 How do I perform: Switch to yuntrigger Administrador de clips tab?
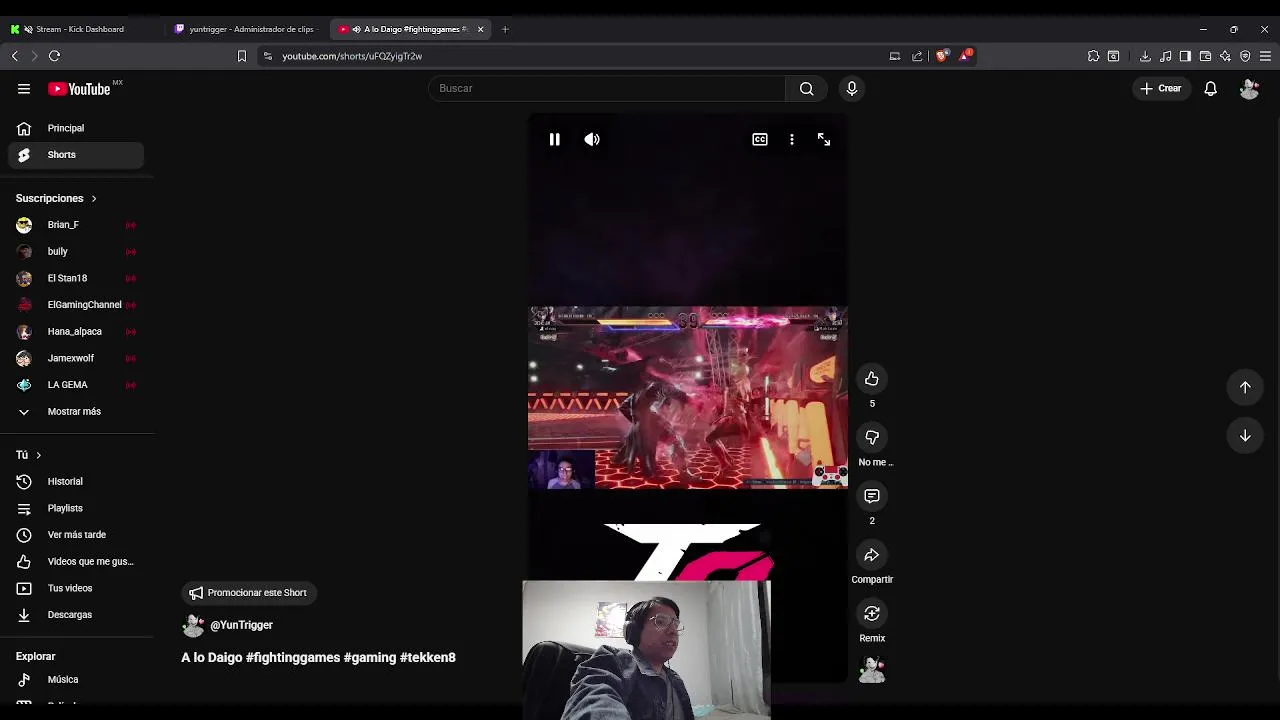pos(245,29)
